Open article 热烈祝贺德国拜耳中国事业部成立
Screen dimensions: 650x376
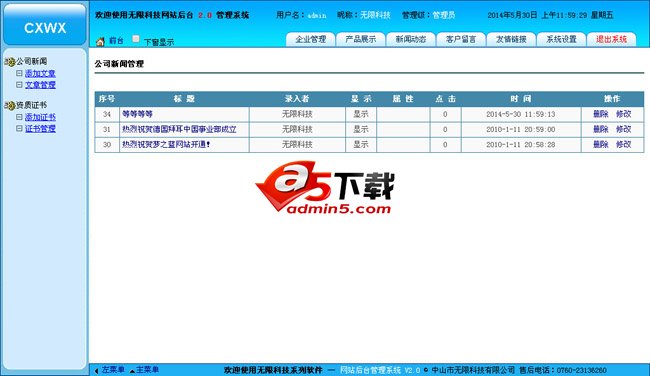(179, 129)
